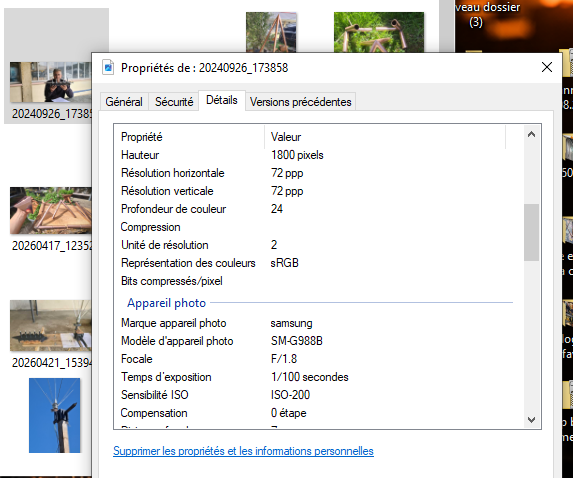Click the 20260421_1539 file name label
The width and height of the screenshot is (573, 478).
pos(52,363)
